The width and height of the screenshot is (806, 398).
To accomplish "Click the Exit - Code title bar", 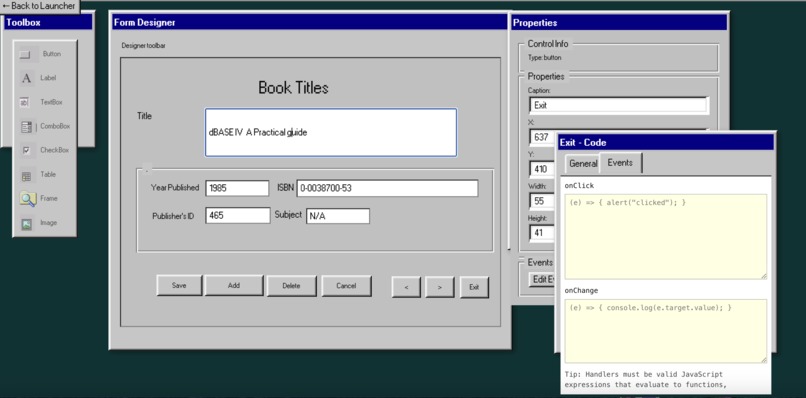I will tap(666, 142).
